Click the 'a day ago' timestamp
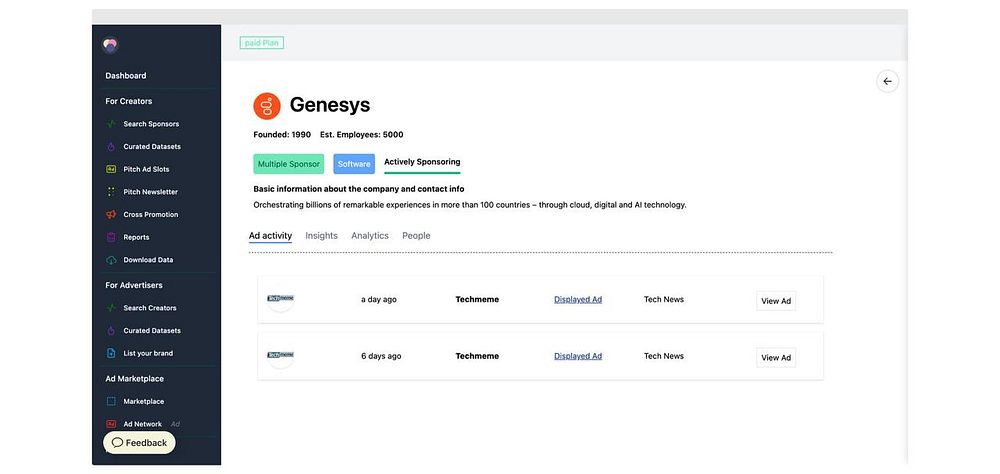This screenshot has width=1000, height=474. pyautogui.click(x=379, y=299)
